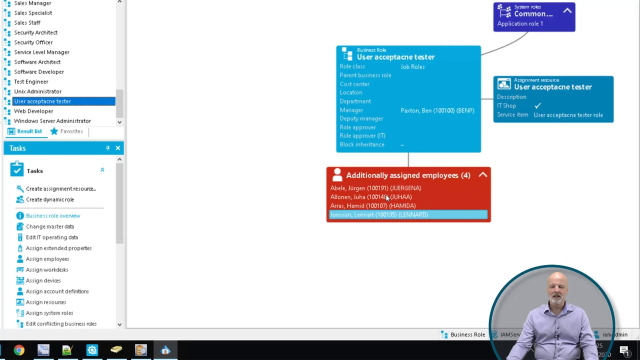
Task: Open Change master data task
Action: (x=50, y=227)
